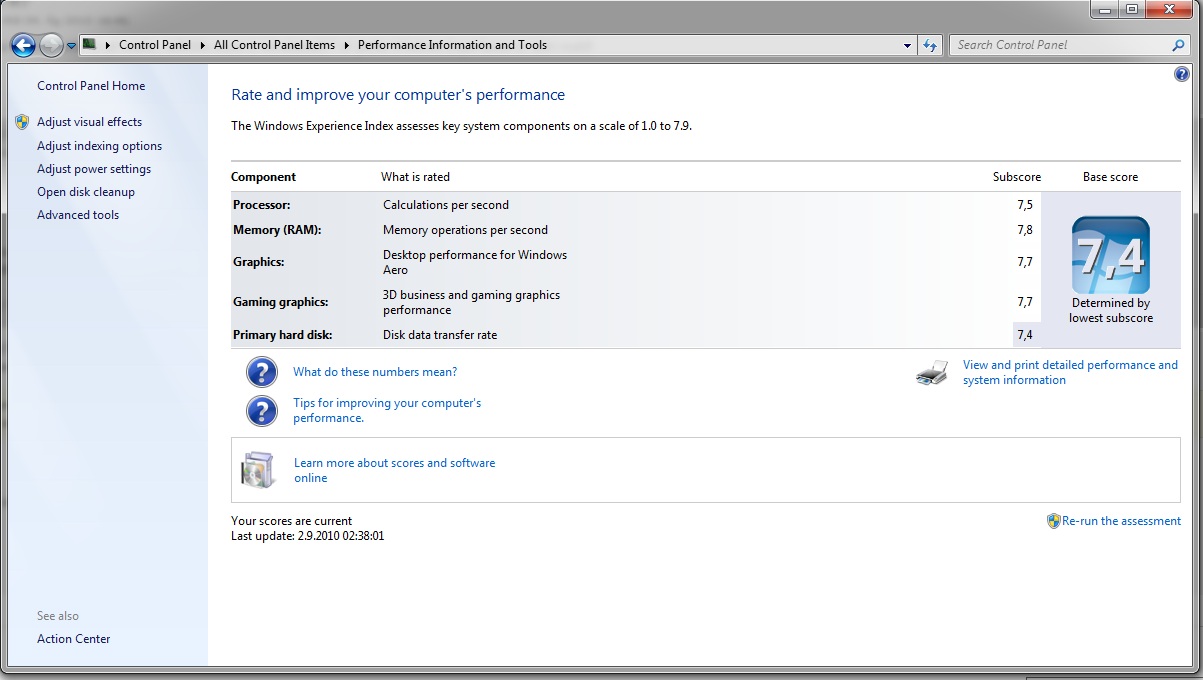Click the 'Memory (RAM):' component label
The image size is (1203, 680).
277,230
